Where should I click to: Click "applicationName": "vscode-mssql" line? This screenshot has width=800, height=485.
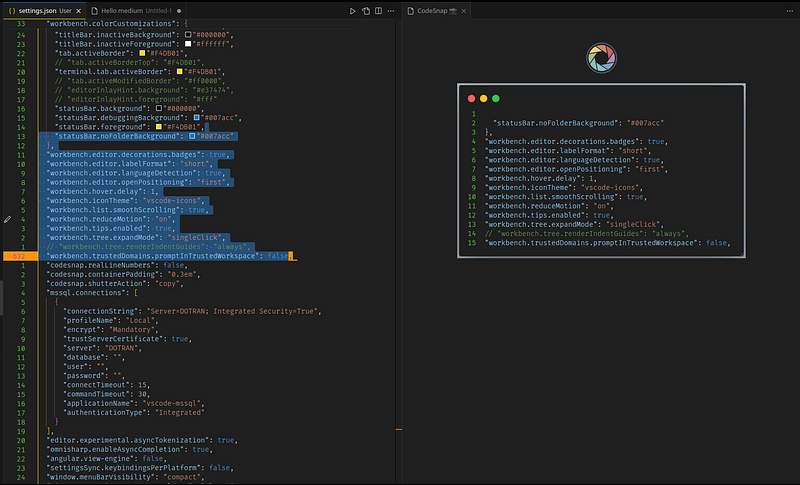134,403
